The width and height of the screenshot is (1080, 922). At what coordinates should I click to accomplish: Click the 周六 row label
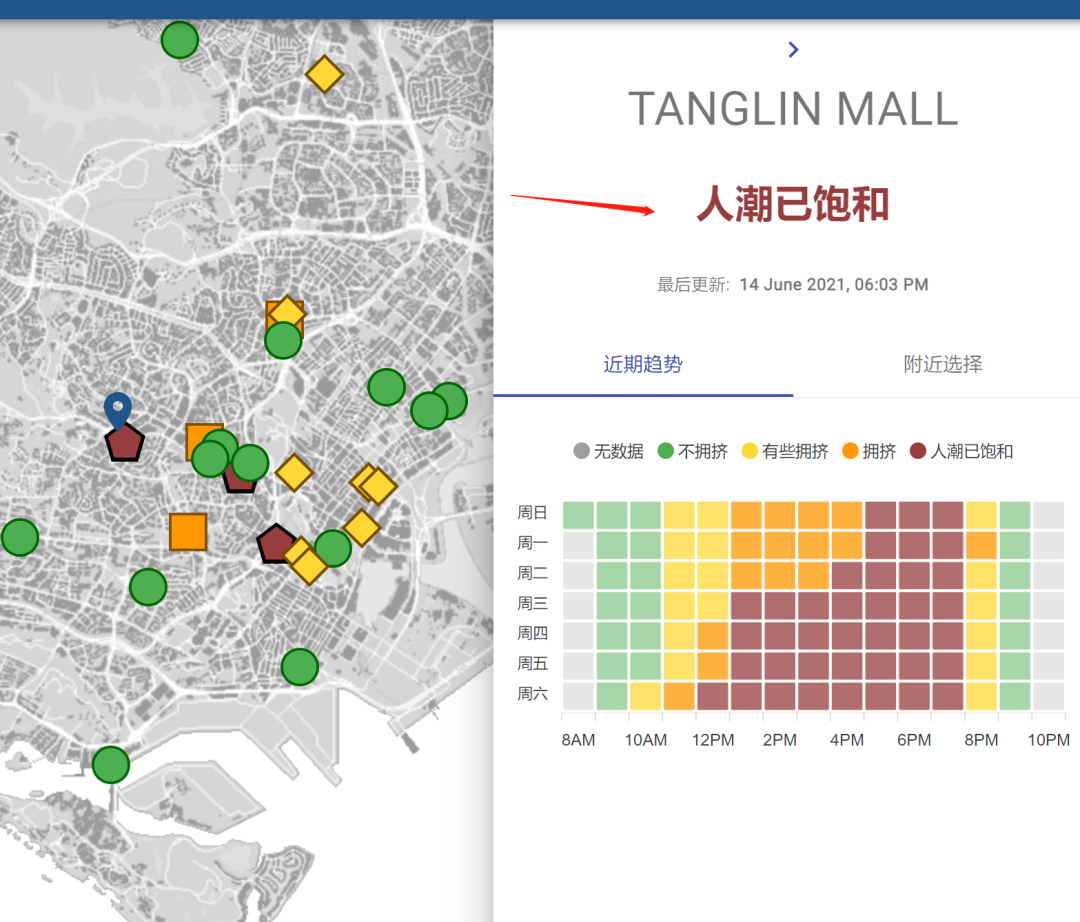[532, 693]
